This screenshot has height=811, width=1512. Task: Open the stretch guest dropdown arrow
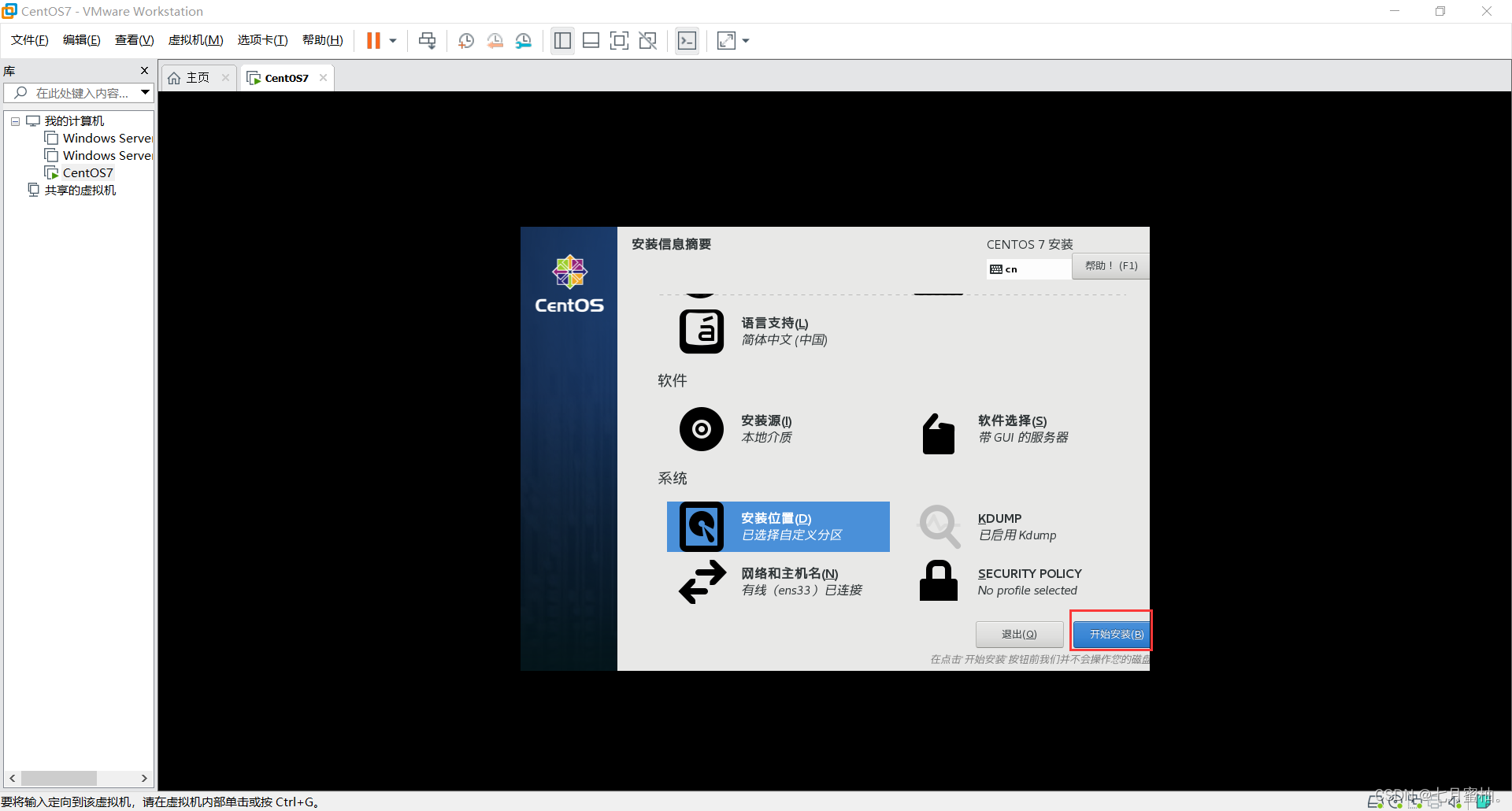pyautogui.click(x=746, y=41)
